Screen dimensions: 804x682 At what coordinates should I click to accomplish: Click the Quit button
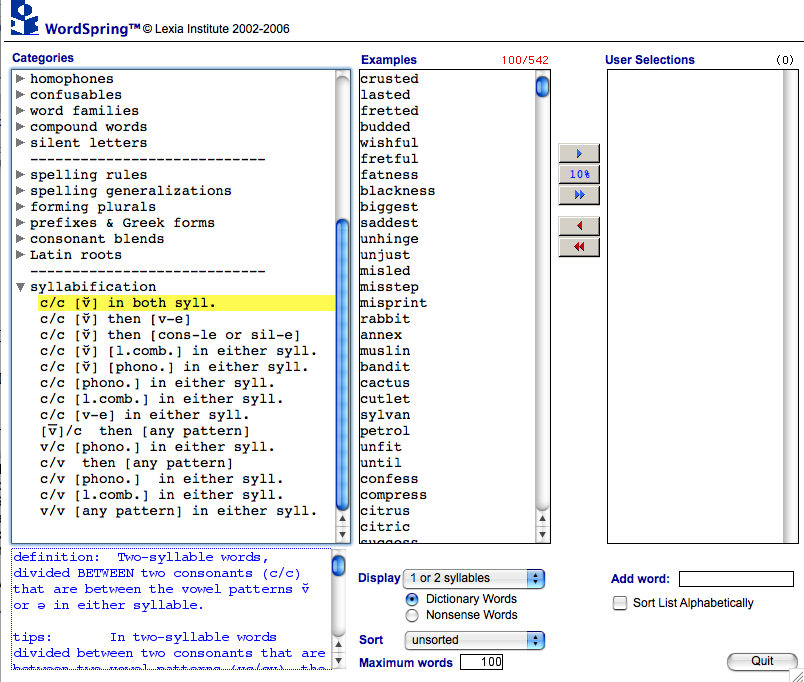click(762, 661)
